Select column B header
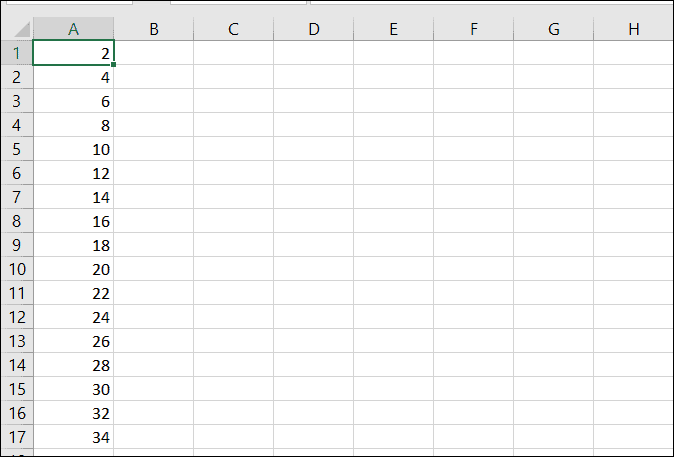 click(x=154, y=29)
